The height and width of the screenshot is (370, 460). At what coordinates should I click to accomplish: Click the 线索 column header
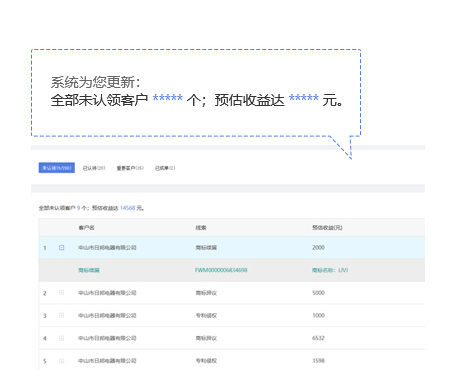[x=201, y=228]
